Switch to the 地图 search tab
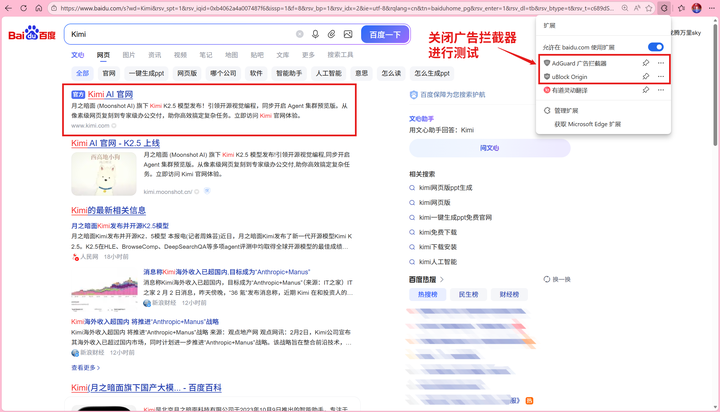Image resolution: width=720 pixels, height=412 pixels. (x=231, y=55)
